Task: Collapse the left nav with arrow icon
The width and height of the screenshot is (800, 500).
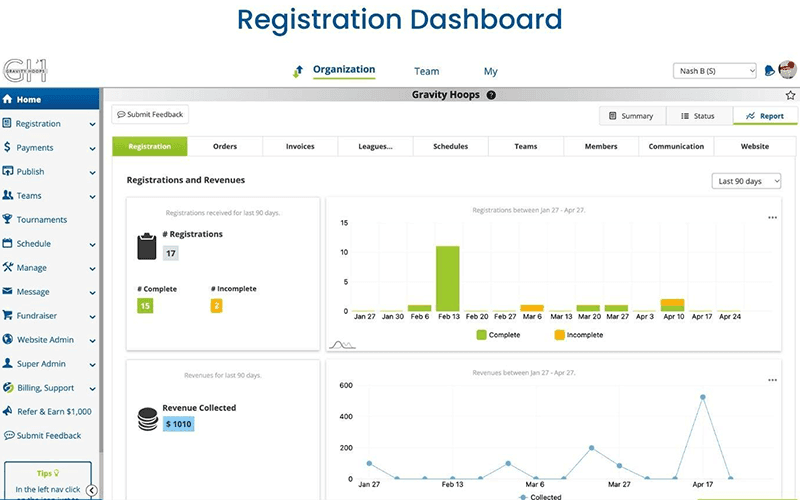Action: (91, 491)
